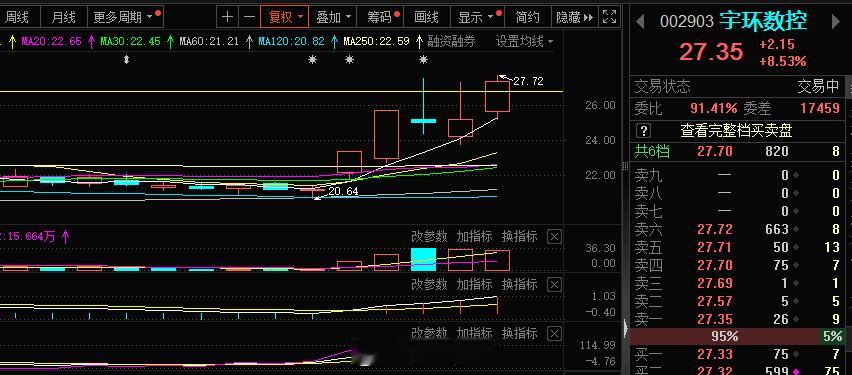This screenshot has width=852, height=375.
Task: Click the arrow icon after MA250 value
Action: (419, 41)
